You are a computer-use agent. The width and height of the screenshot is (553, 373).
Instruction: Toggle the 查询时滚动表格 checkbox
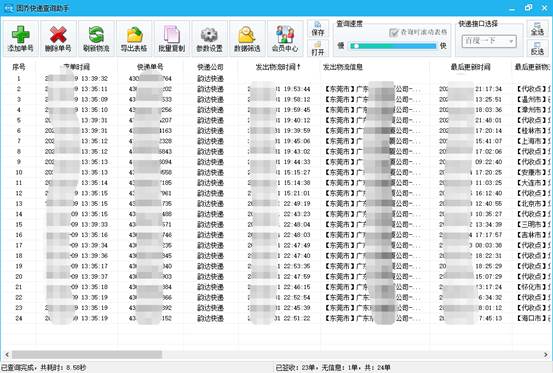click(394, 32)
